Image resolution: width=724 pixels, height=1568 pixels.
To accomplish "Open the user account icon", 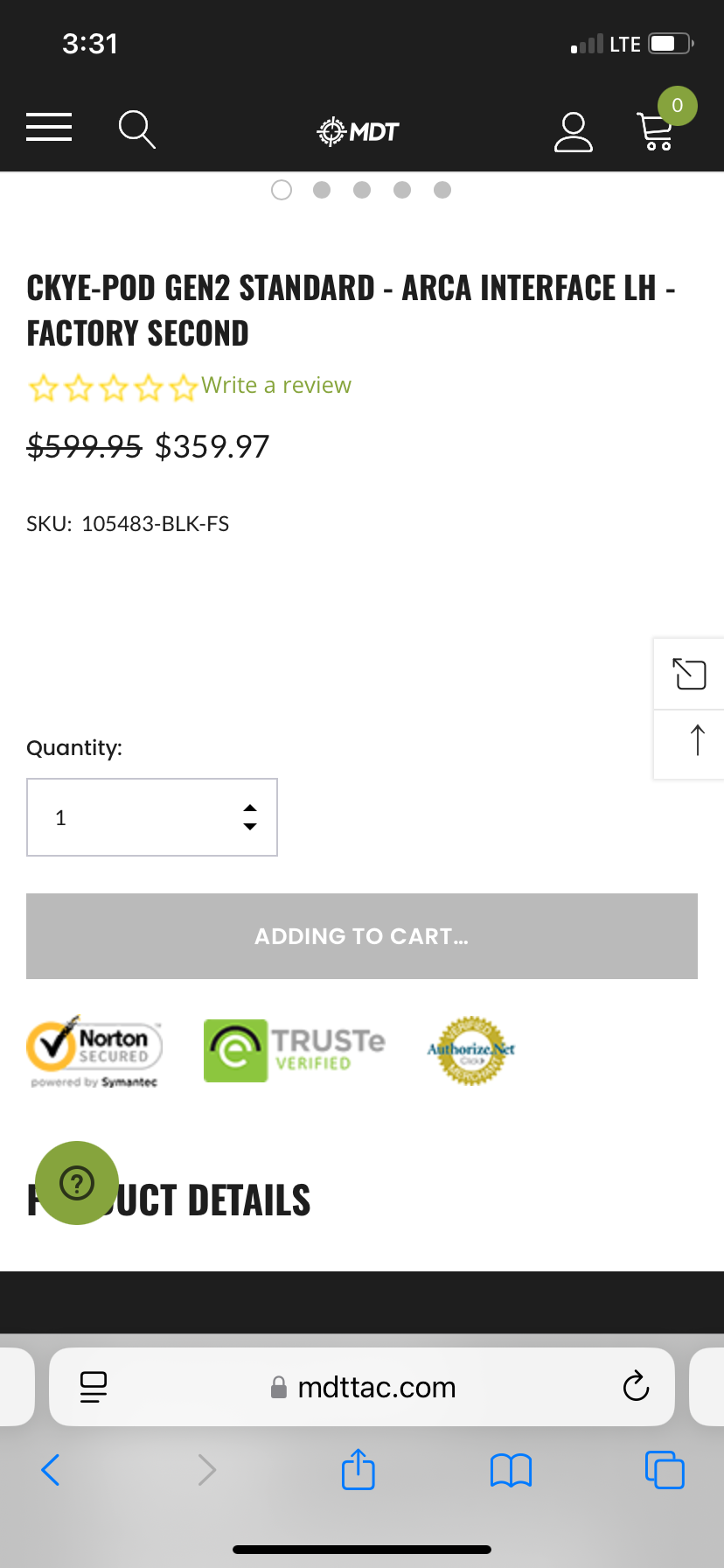I will pyautogui.click(x=574, y=131).
